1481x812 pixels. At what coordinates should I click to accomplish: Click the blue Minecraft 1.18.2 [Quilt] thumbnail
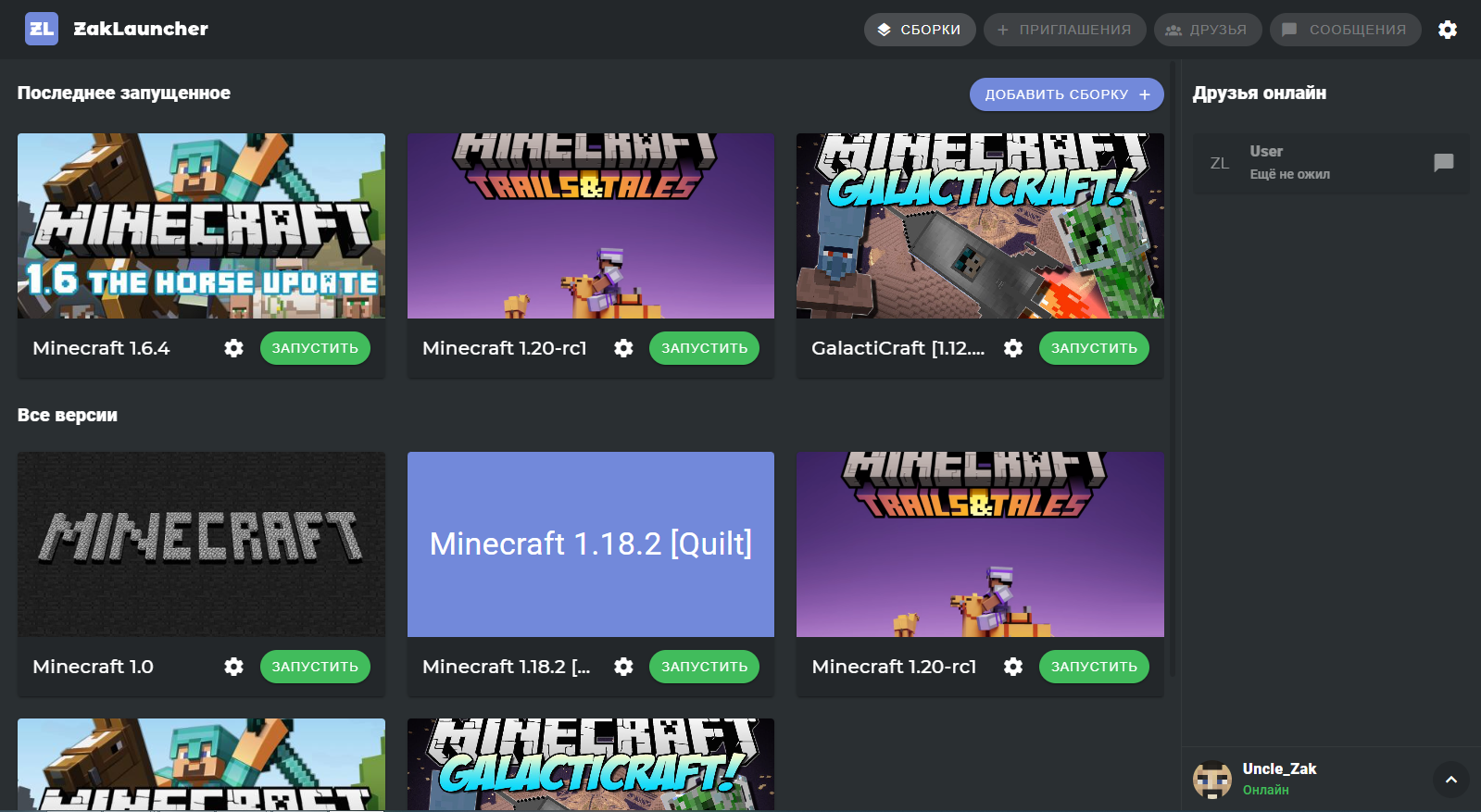coord(591,544)
